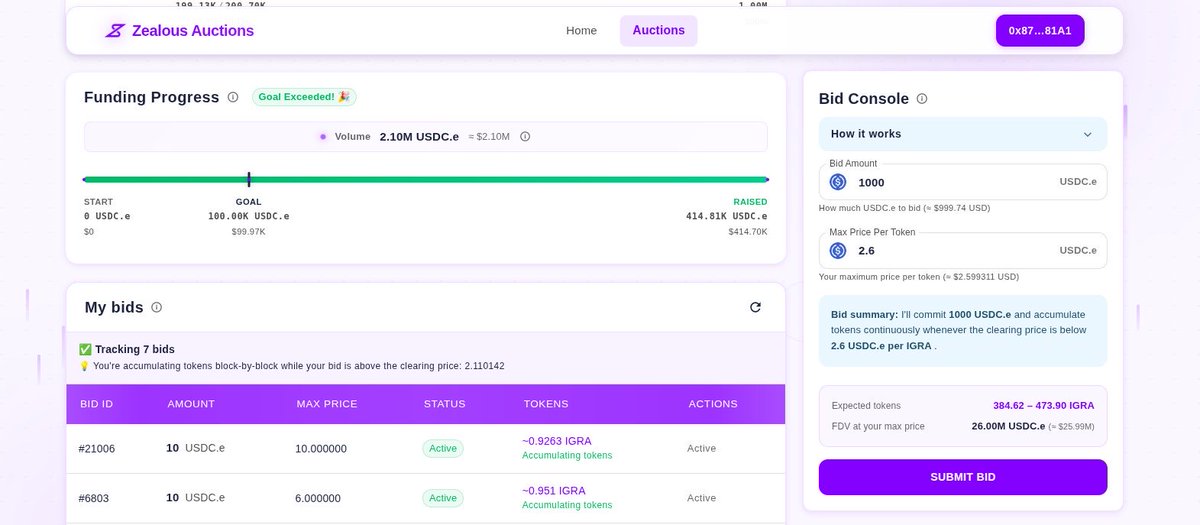
Task: Go to the Home page
Action: coord(581,31)
